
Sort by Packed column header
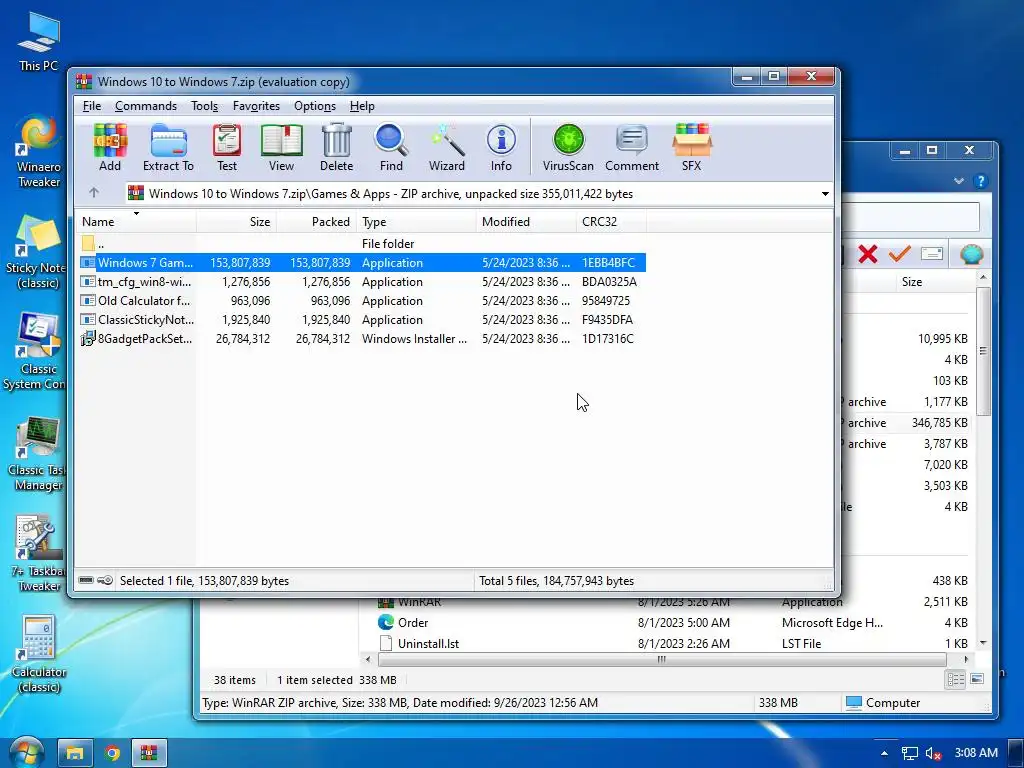tap(316, 221)
